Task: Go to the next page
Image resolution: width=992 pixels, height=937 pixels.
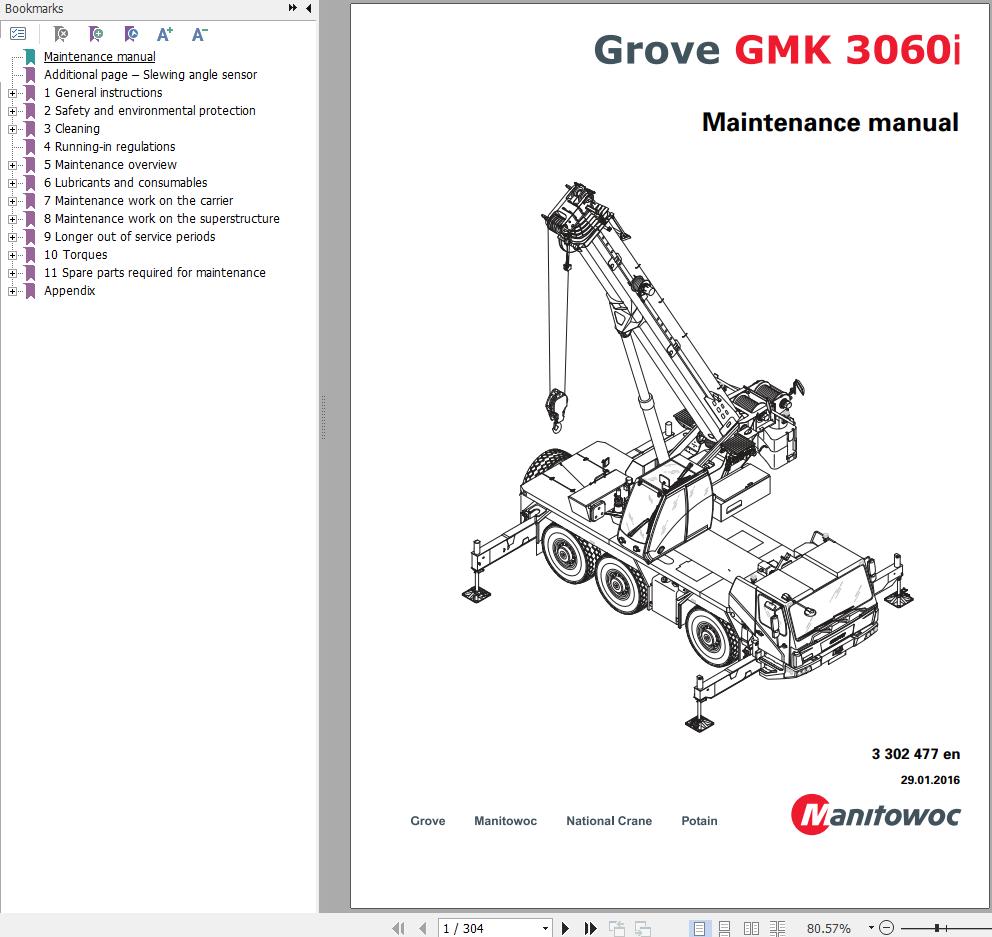Action: [x=566, y=928]
